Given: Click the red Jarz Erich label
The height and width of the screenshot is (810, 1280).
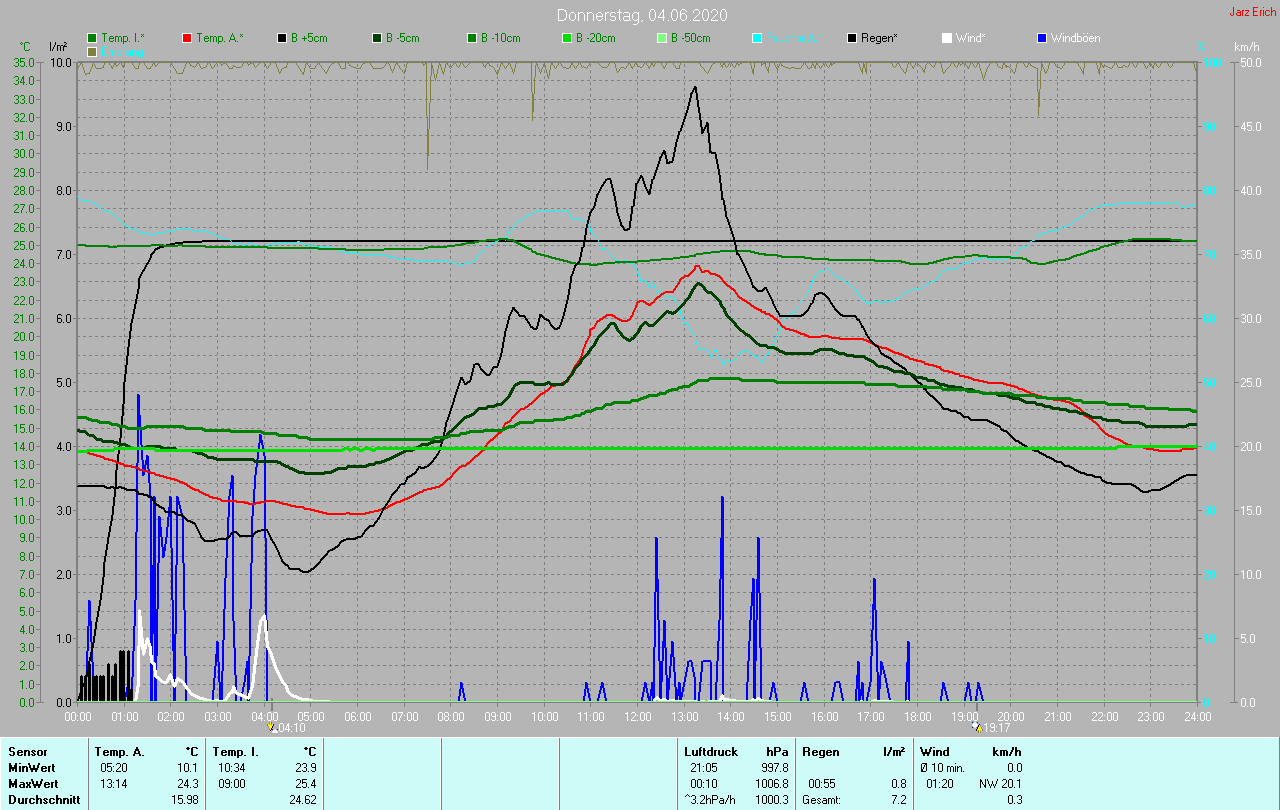Looking at the screenshot, I should [1252, 12].
